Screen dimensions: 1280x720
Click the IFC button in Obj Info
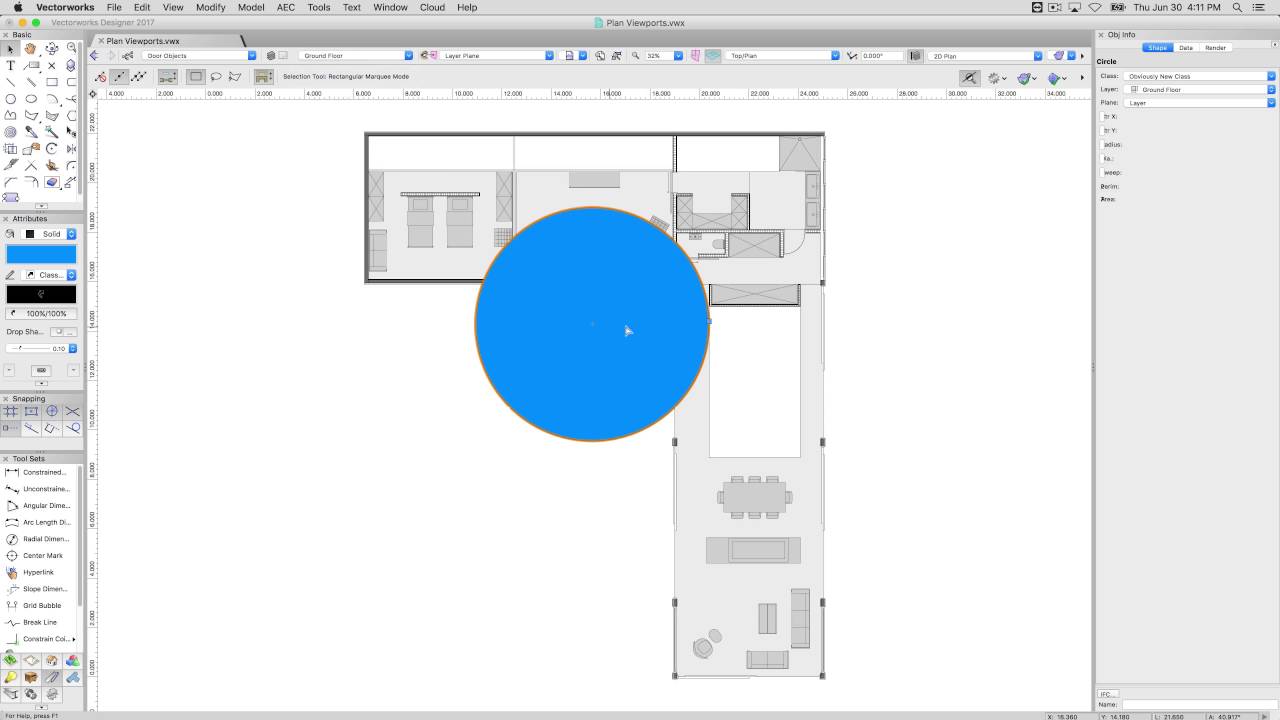point(1107,694)
